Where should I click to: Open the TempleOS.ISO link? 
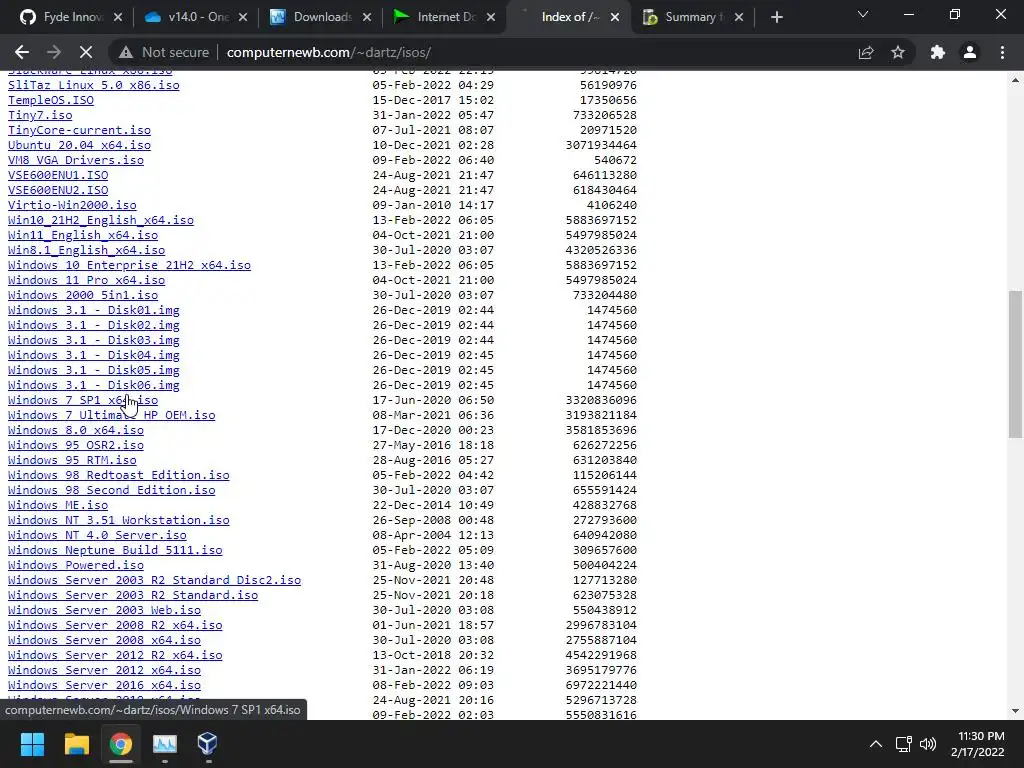(x=51, y=100)
